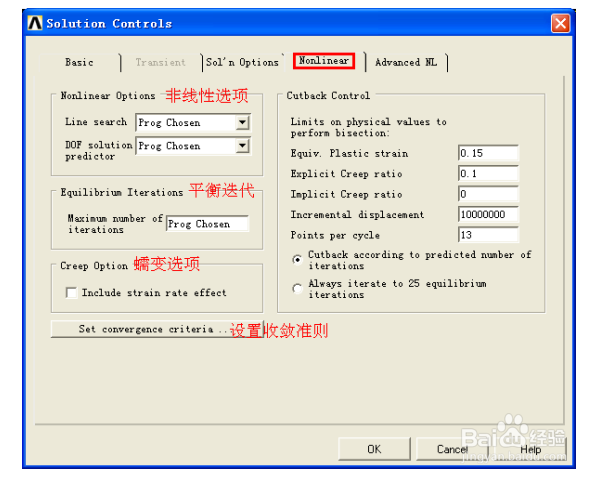Click the Maximum number of iterations field
The image size is (601, 478).
point(207,224)
